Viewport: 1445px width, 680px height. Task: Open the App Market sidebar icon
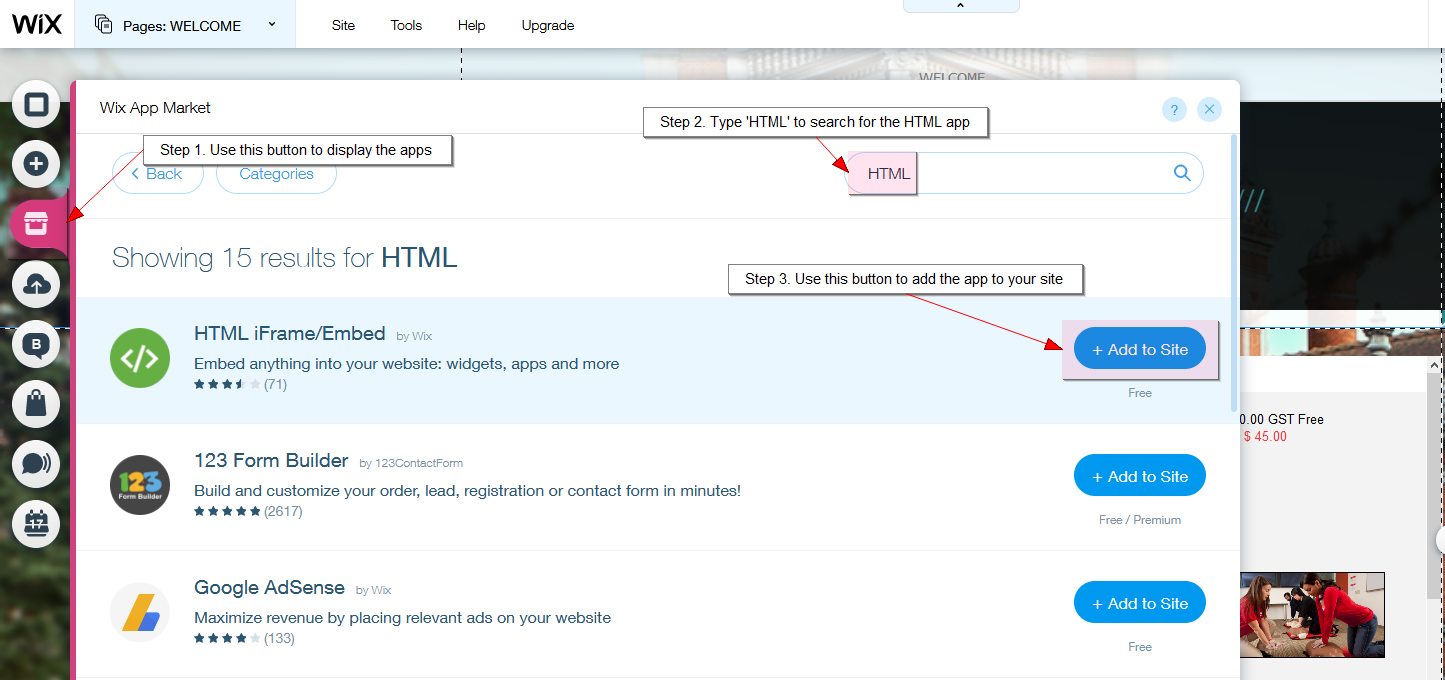37,225
